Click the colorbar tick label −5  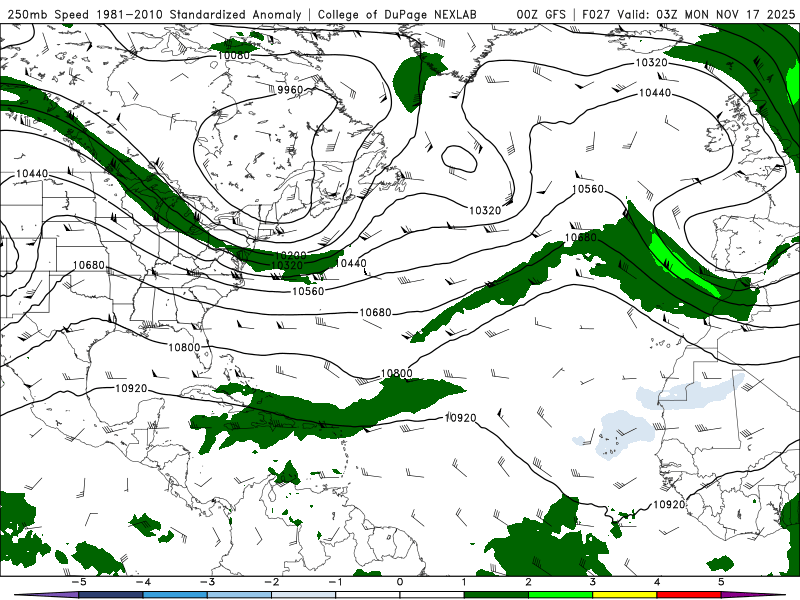point(79,582)
